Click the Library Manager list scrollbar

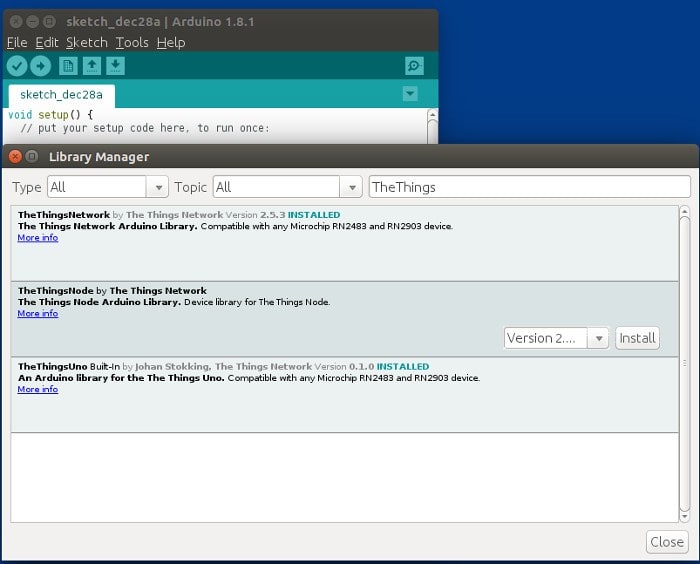tap(684, 364)
